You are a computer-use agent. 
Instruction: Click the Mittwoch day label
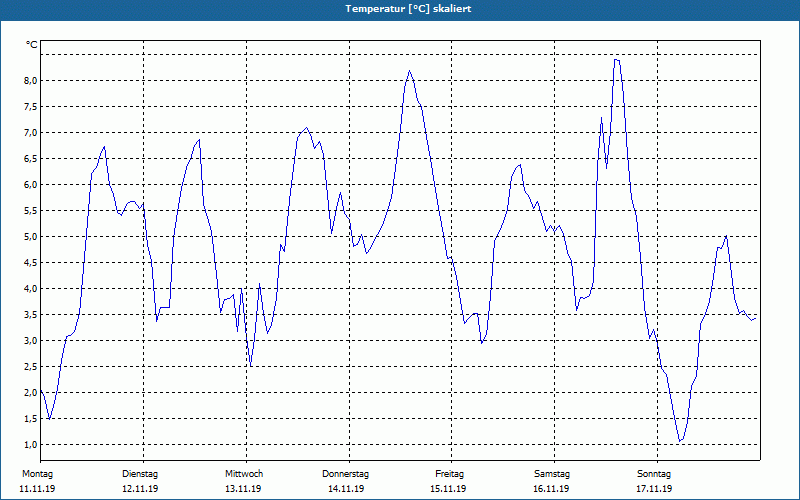[244, 474]
